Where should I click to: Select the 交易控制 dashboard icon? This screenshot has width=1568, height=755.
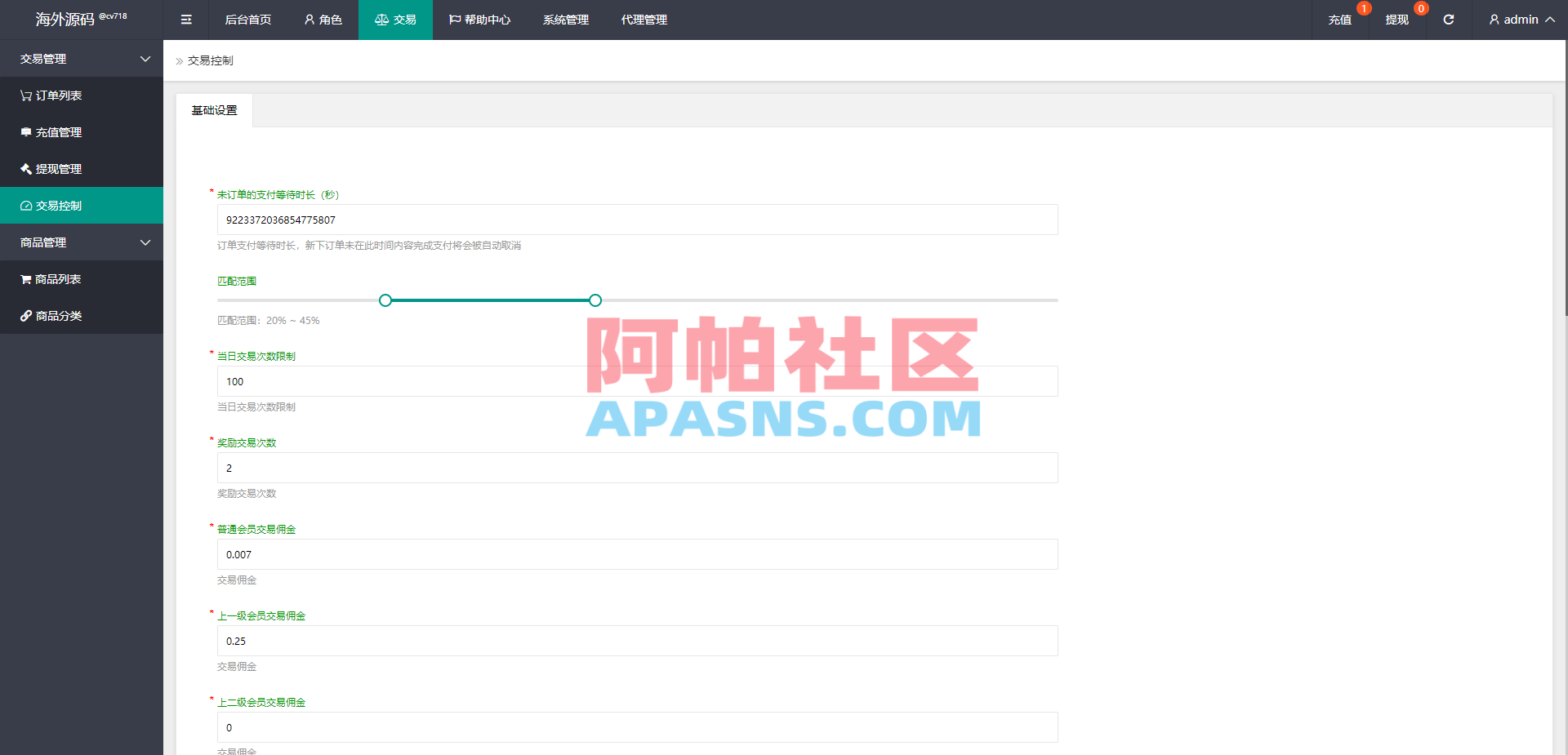click(x=25, y=205)
